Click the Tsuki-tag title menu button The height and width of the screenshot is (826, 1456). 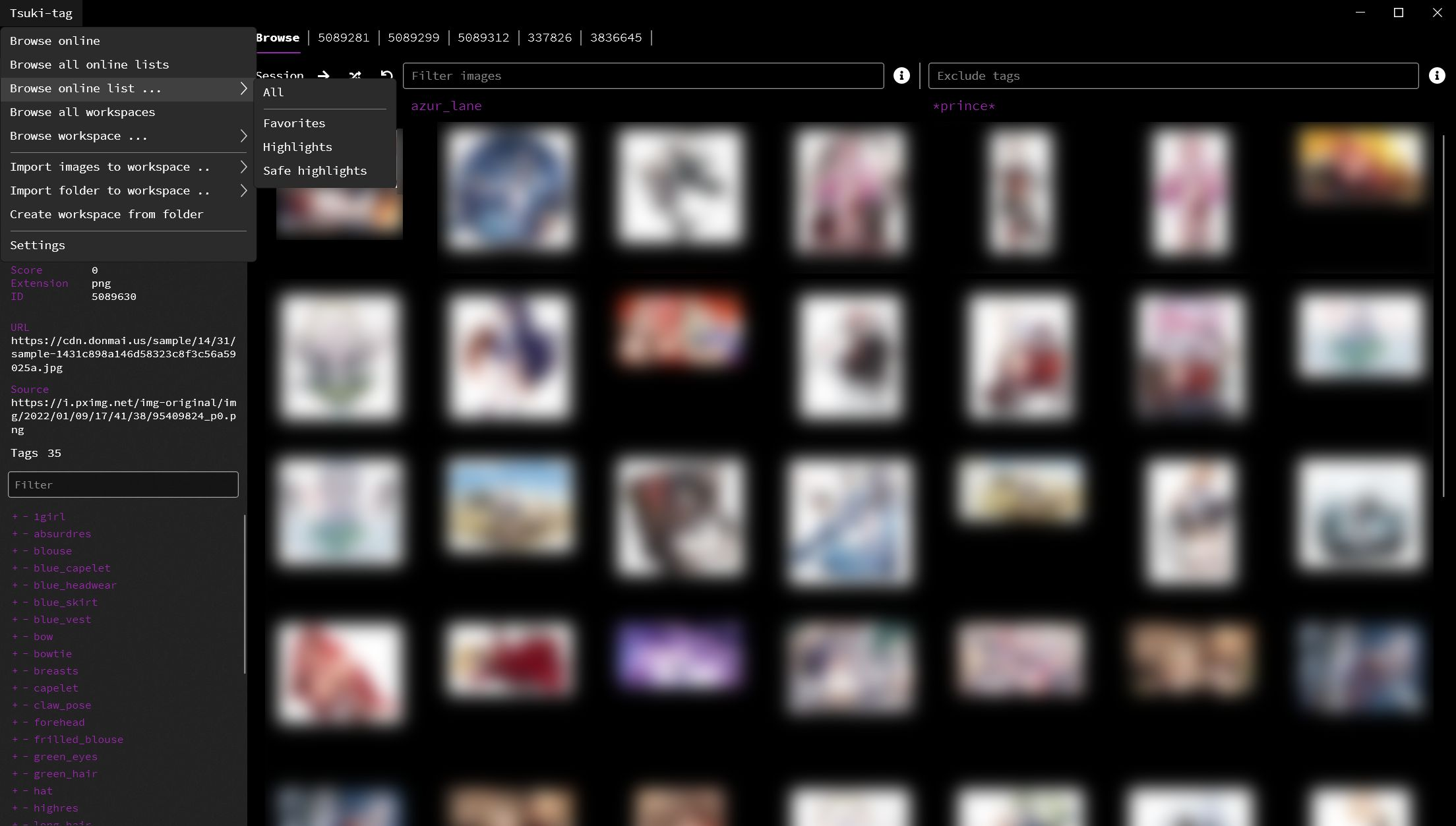(x=41, y=13)
